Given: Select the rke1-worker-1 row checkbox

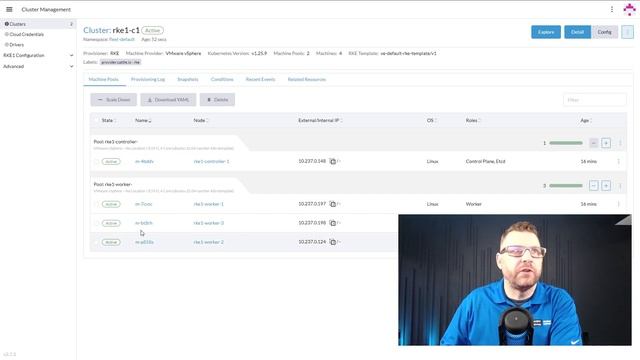Looking at the screenshot, I should 97,204.
